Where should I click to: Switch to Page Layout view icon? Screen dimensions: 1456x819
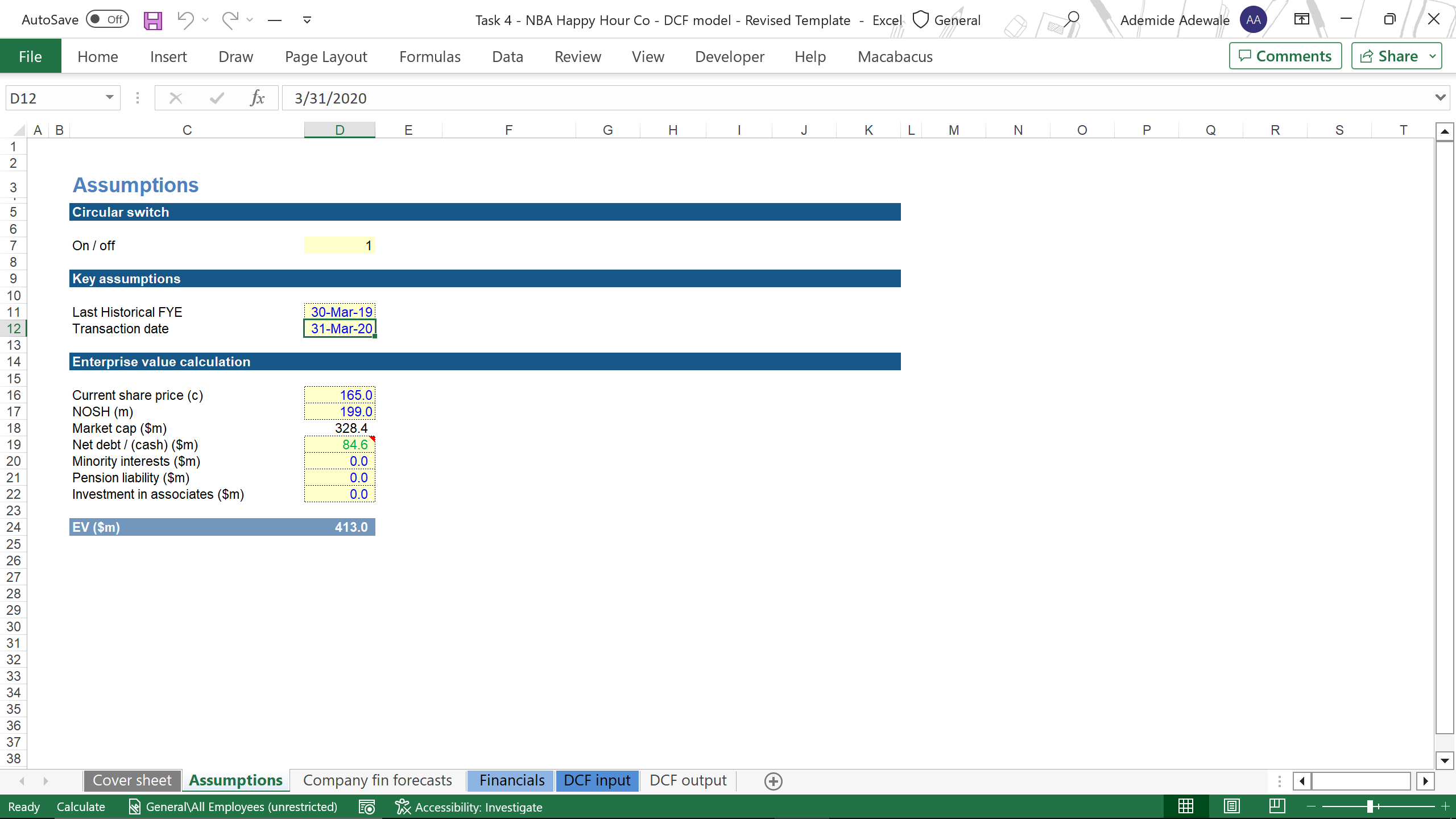click(1232, 806)
